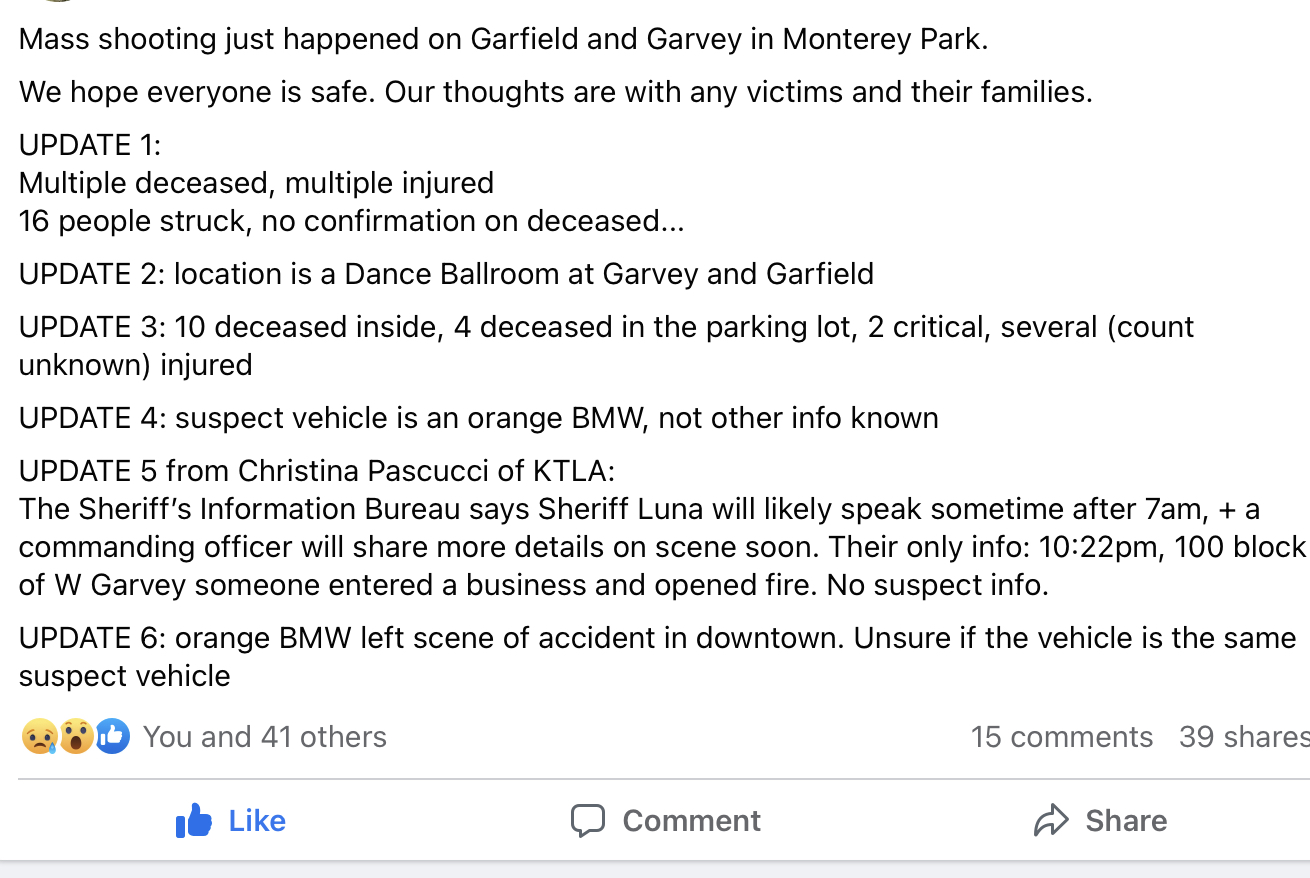This screenshot has width=1310, height=878.
Task: Click the wow surprised reaction emoji
Action: click(76, 737)
